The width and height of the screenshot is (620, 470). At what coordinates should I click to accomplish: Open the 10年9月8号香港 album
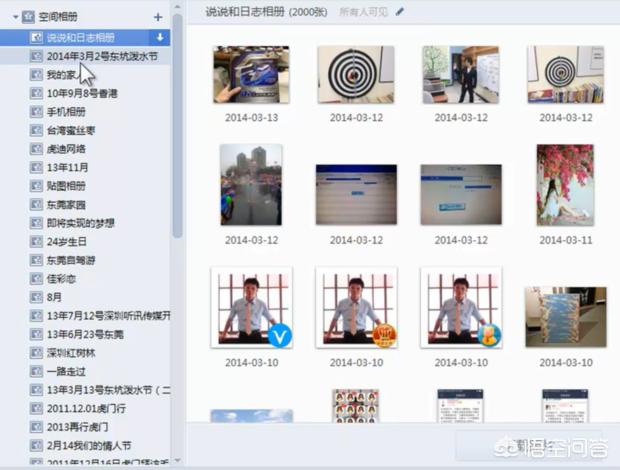pos(82,93)
